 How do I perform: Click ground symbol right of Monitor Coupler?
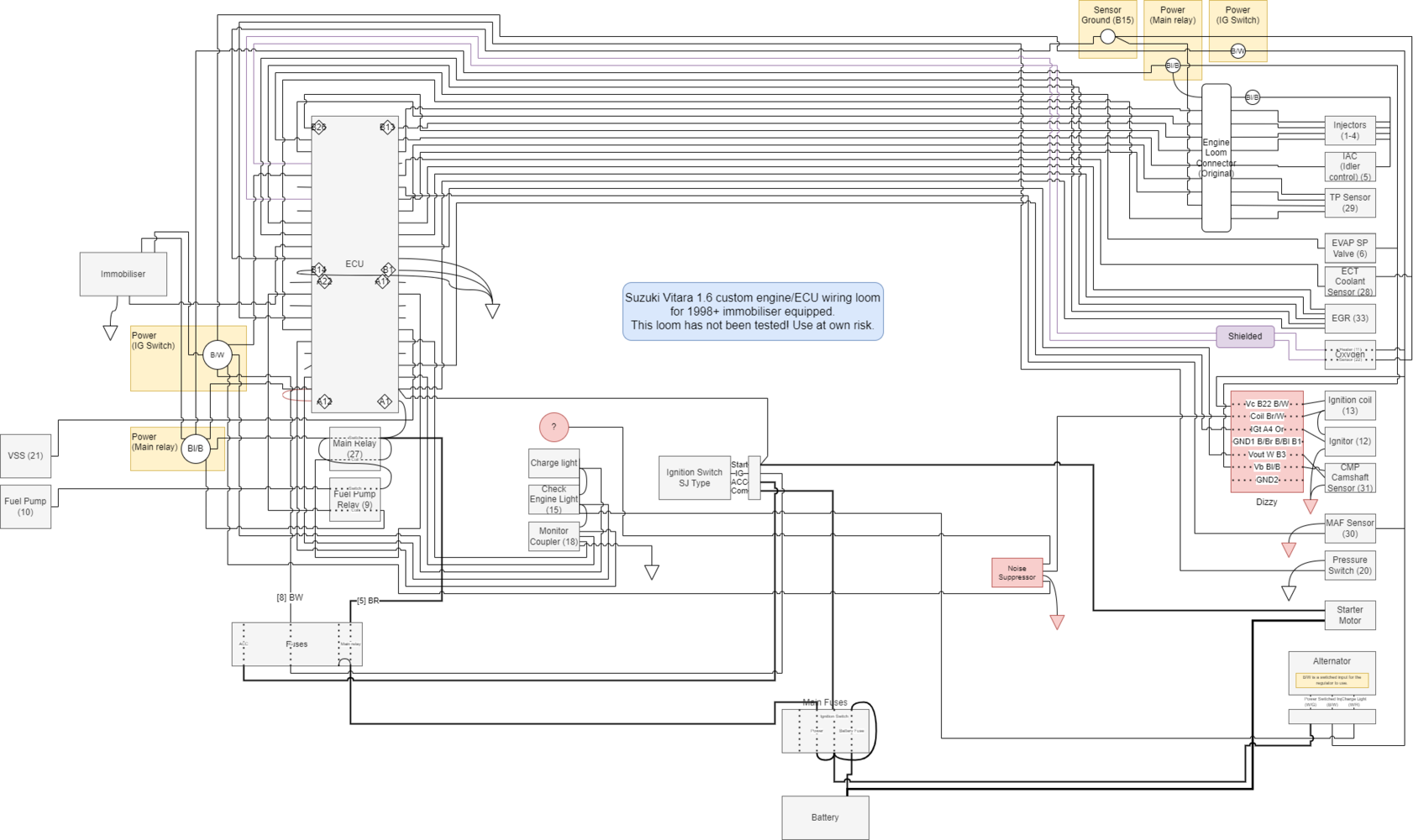pos(651,572)
